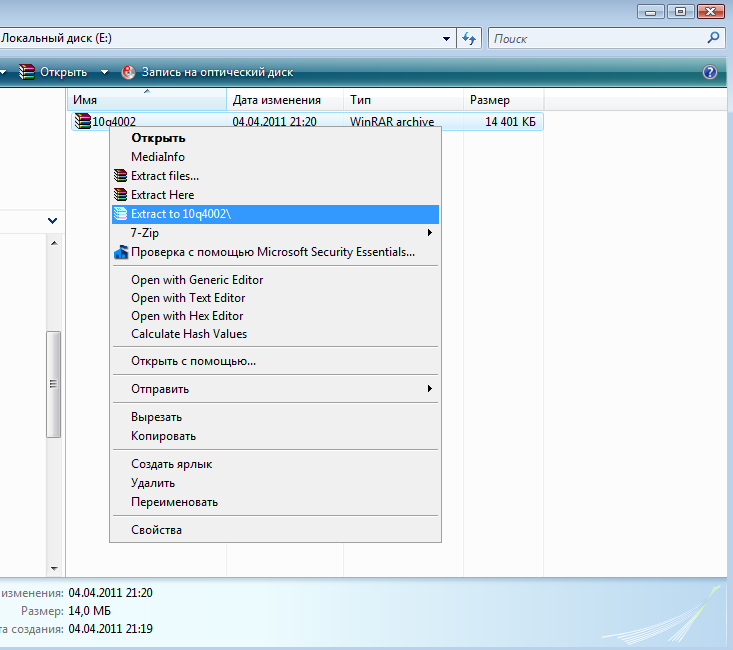Minimize the Explorer window
733x650 pixels.
click(x=650, y=11)
